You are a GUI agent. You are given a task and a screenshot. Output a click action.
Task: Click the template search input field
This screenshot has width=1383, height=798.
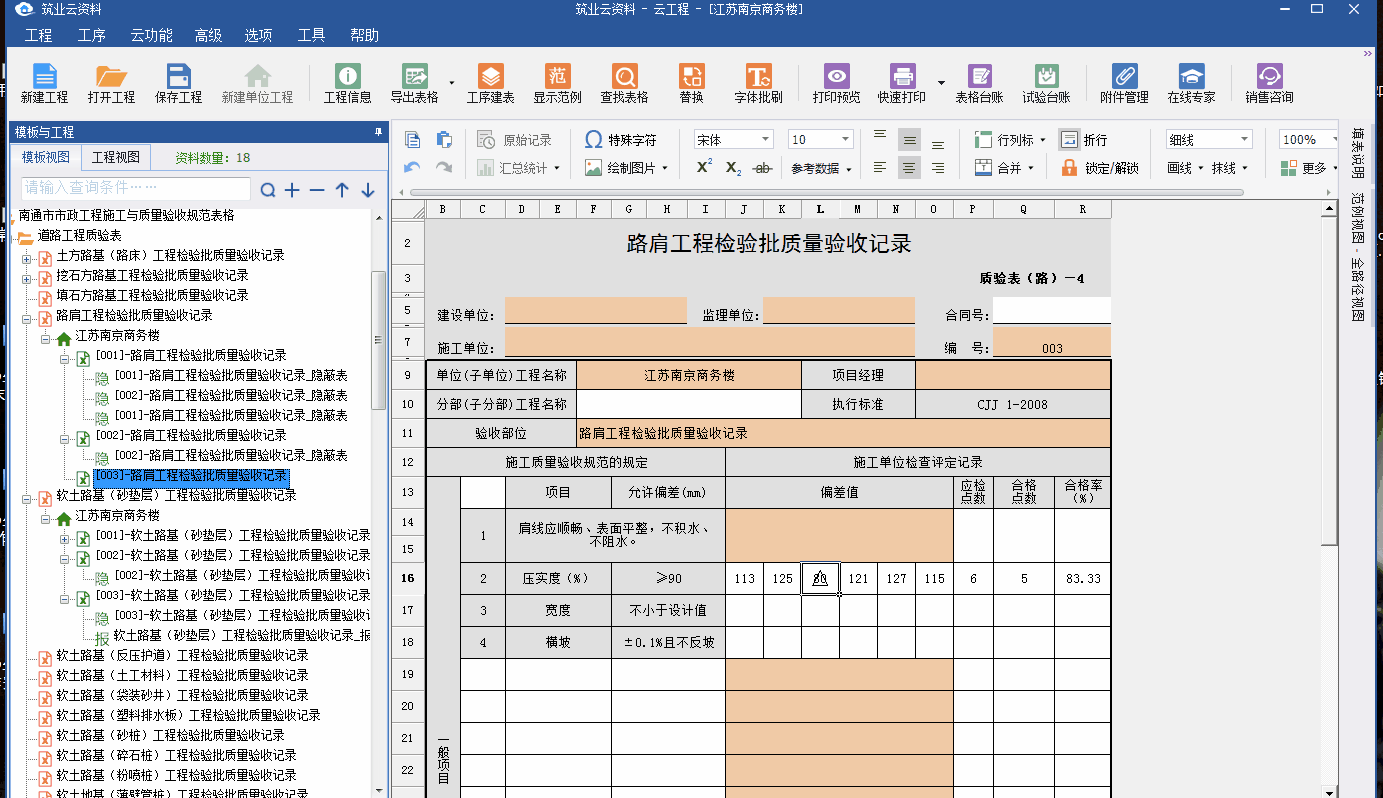(136, 188)
